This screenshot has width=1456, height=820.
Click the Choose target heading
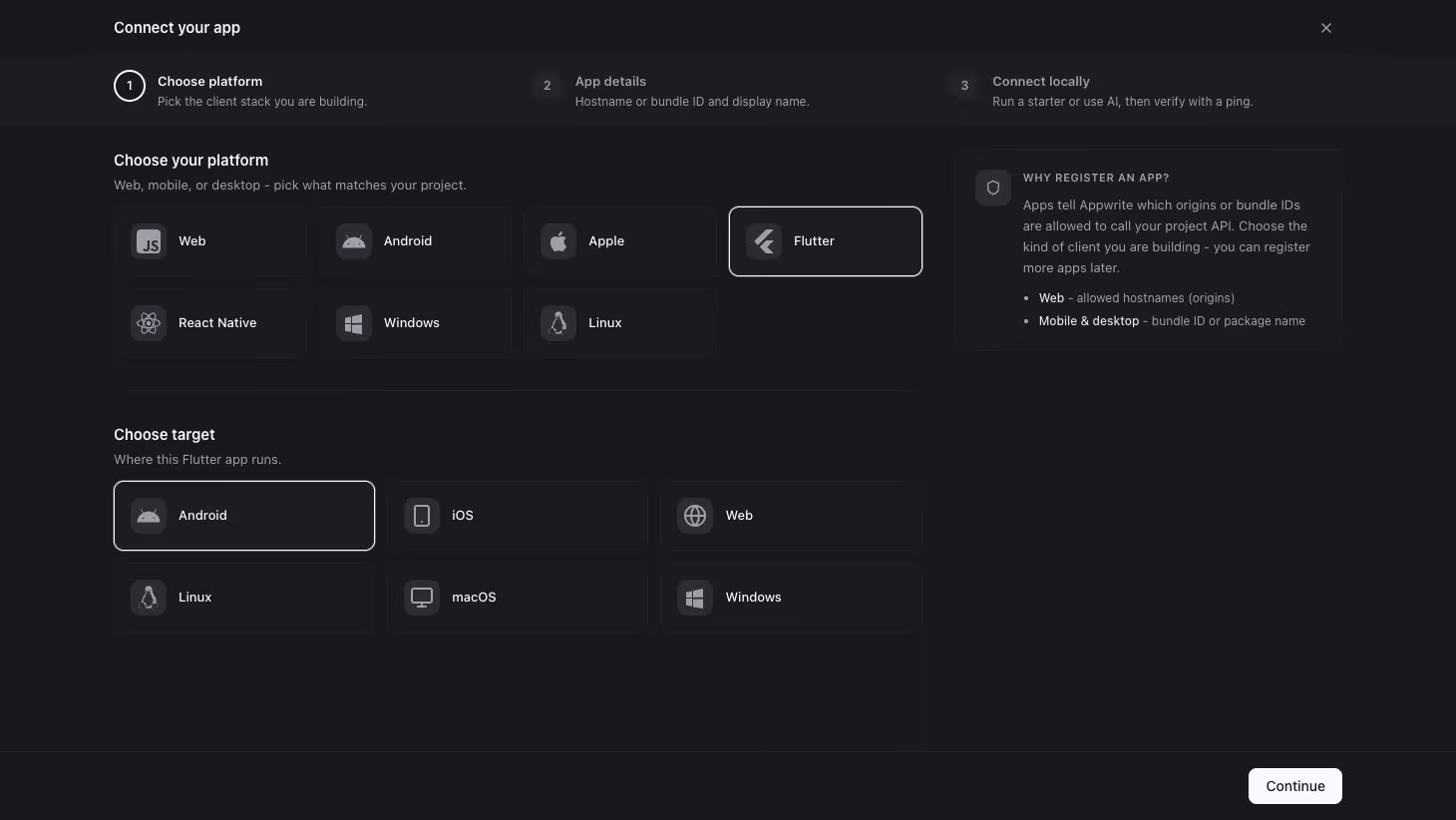click(x=165, y=435)
